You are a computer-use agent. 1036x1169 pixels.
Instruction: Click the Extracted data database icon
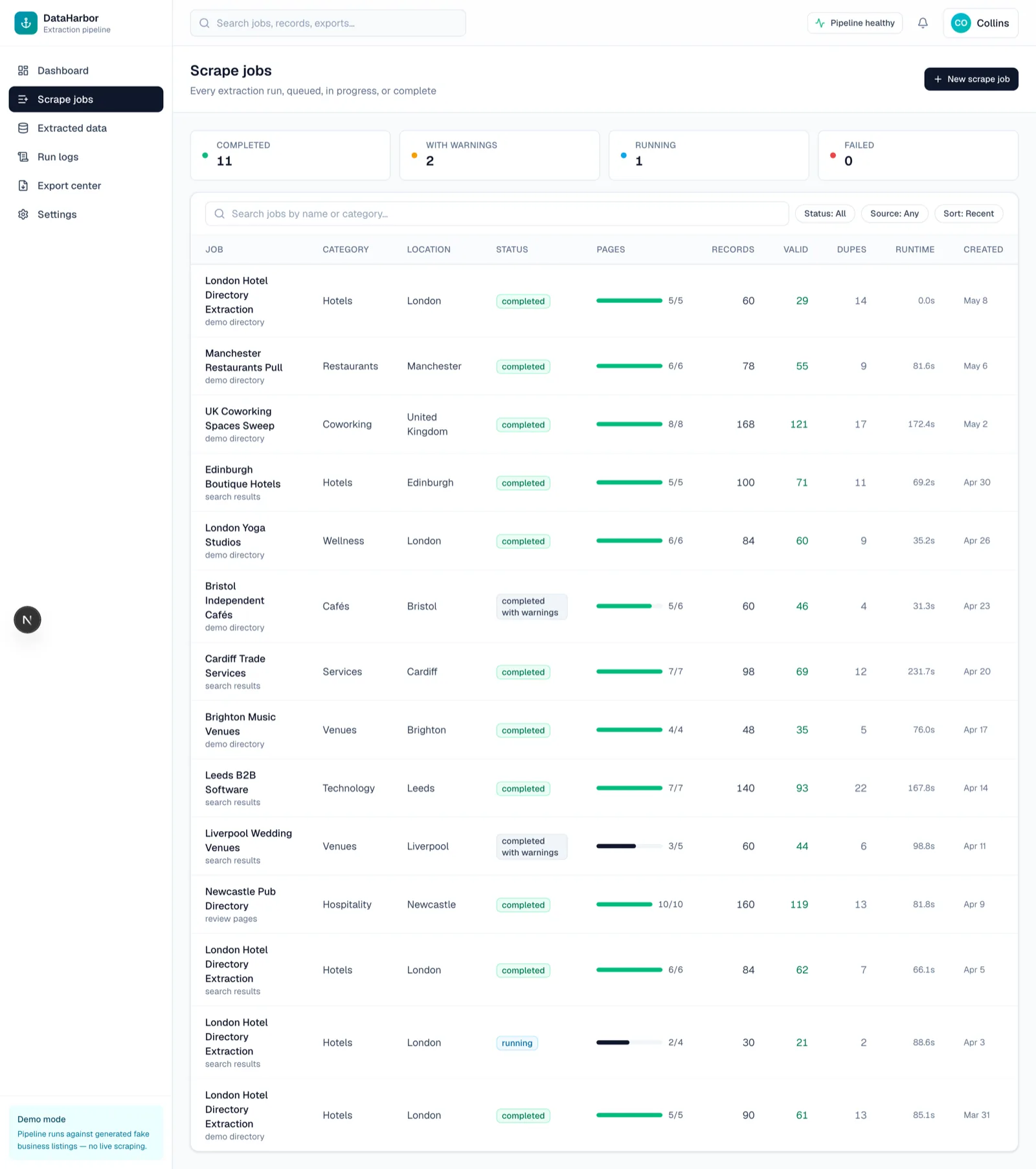coord(23,128)
